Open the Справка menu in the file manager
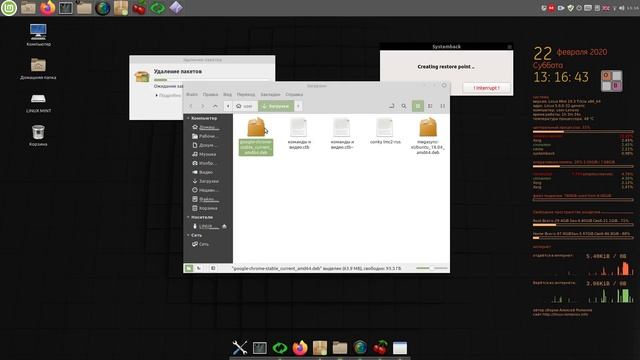 coord(294,94)
